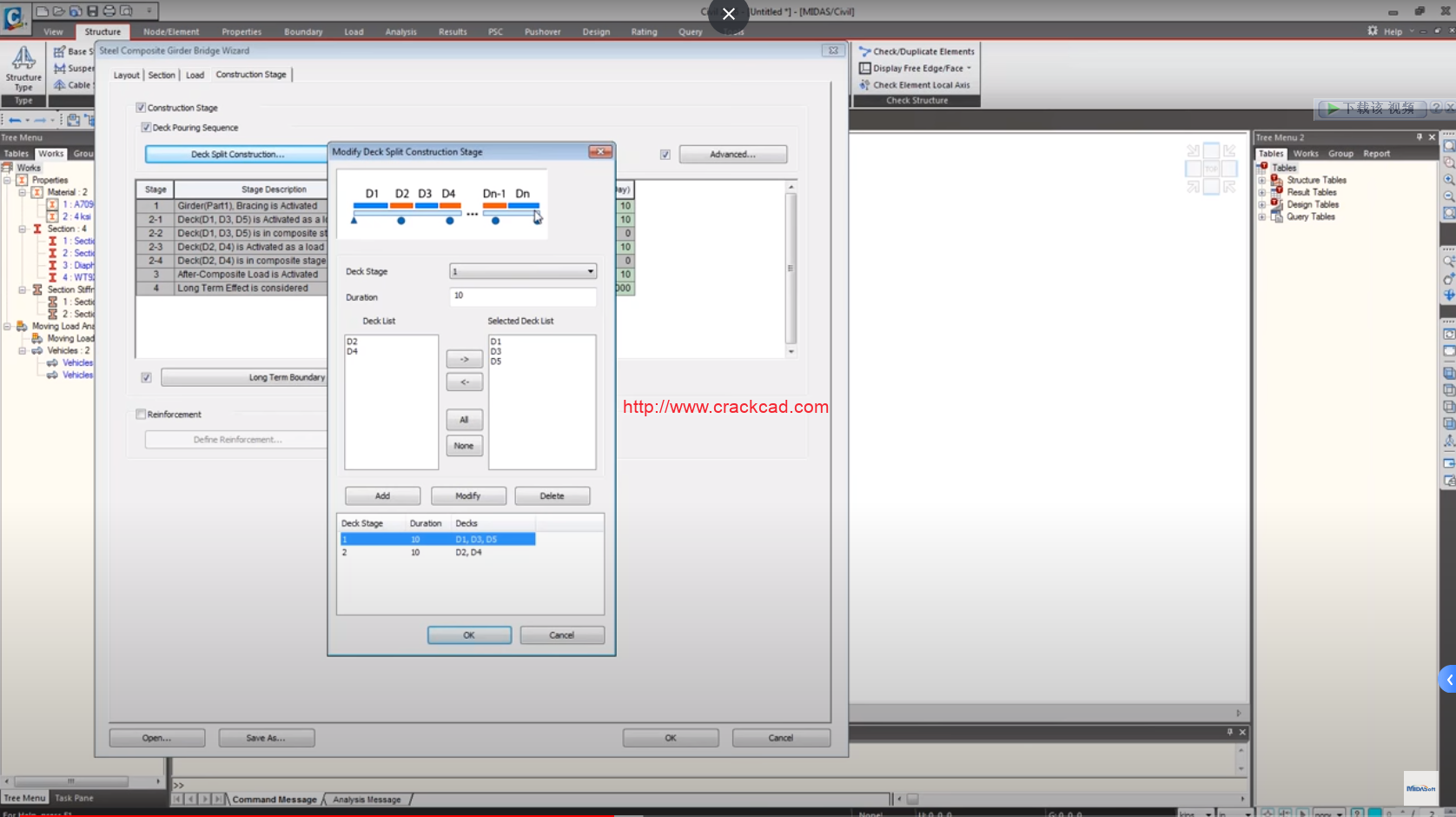Expand the Result Tables tree node
1456x817 pixels.
pyautogui.click(x=1261, y=192)
